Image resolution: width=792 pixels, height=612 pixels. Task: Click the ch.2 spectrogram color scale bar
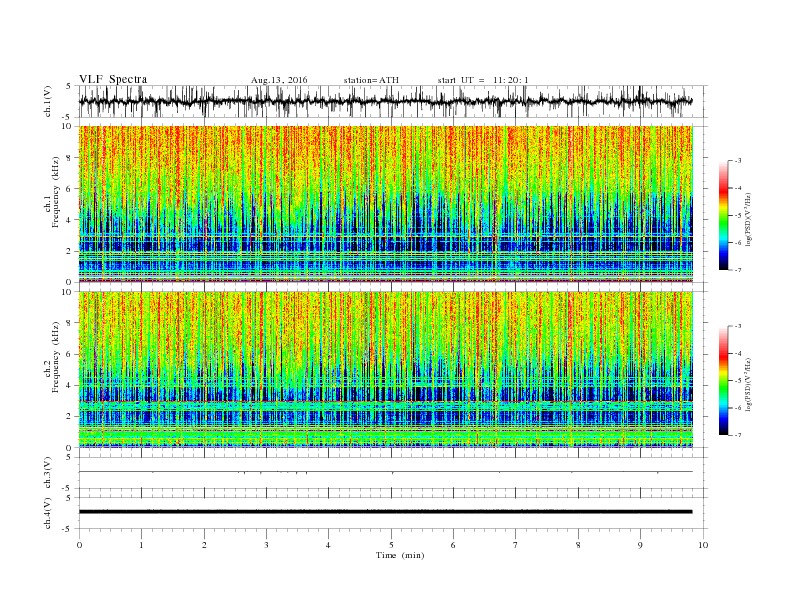(x=723, y=381)
